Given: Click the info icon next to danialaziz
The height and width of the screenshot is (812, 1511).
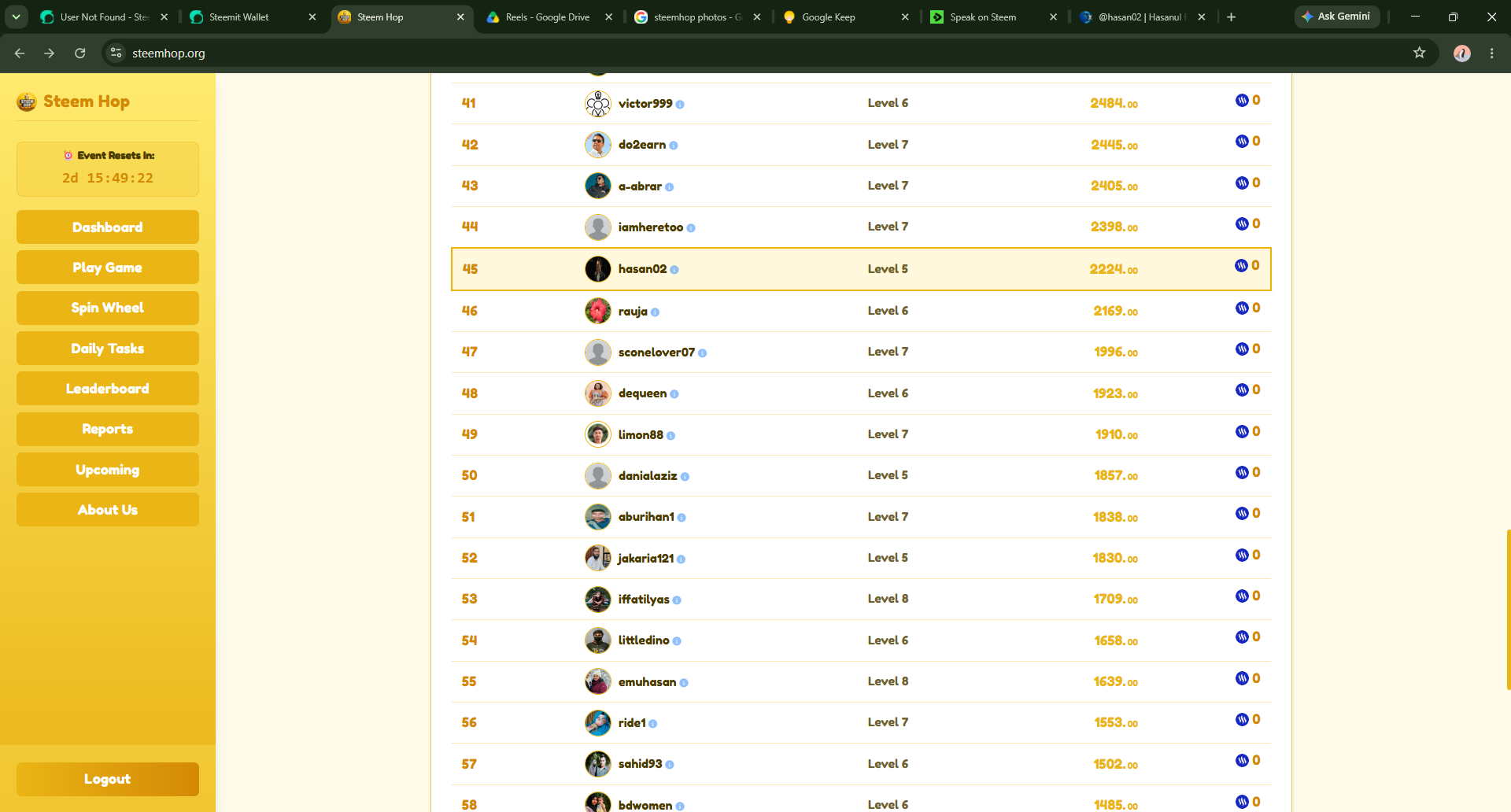Looking at the screenshot, I should tap(685, 477).
